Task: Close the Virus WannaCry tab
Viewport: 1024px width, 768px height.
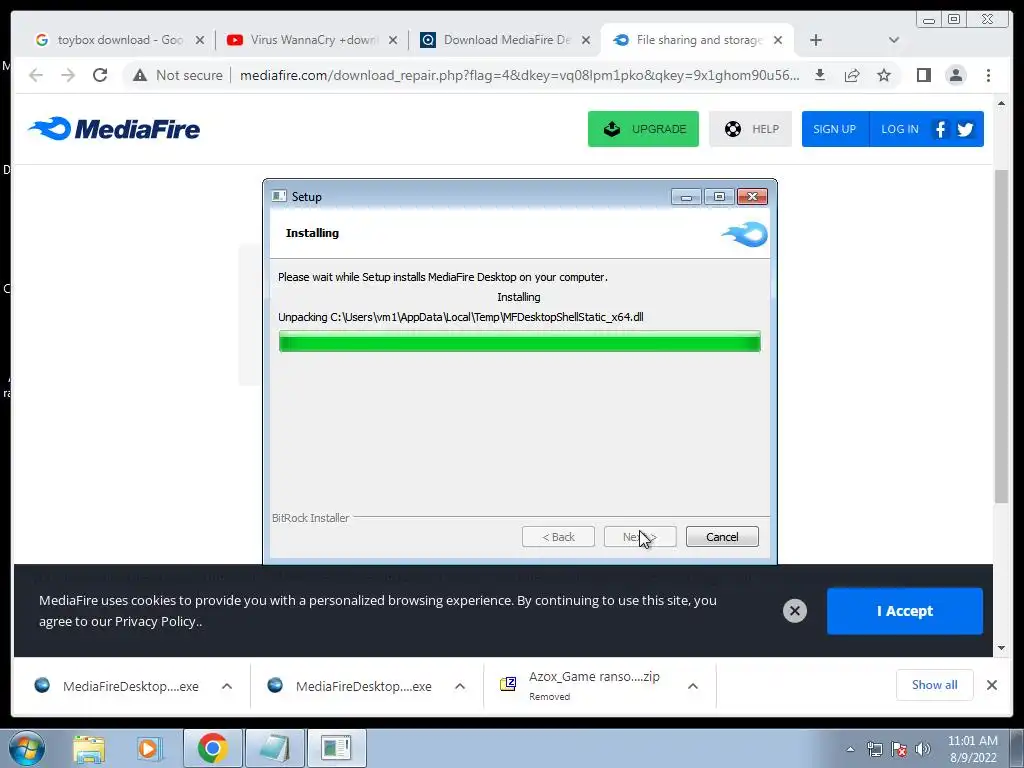Action: click(392, 40)
